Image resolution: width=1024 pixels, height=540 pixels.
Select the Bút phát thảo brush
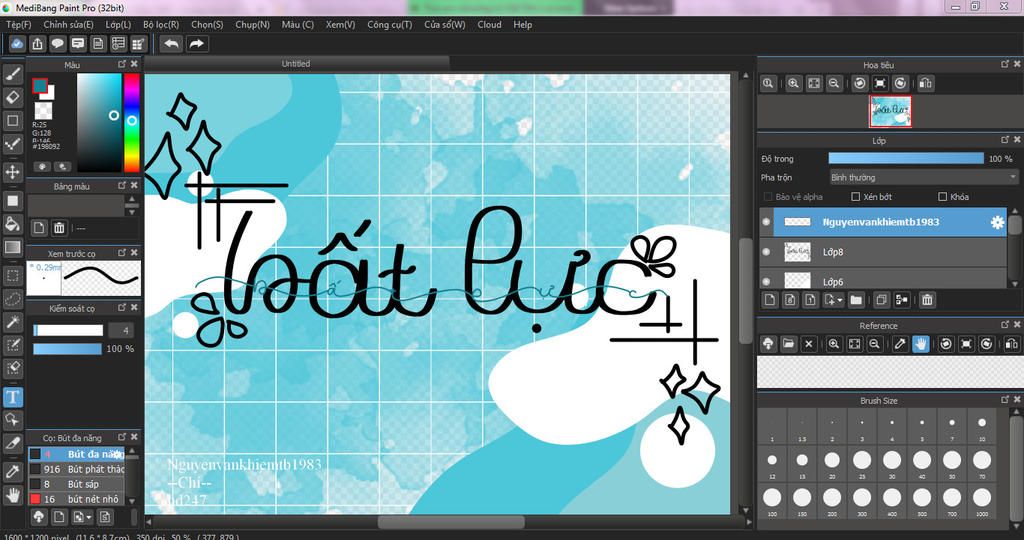point(76,469)
